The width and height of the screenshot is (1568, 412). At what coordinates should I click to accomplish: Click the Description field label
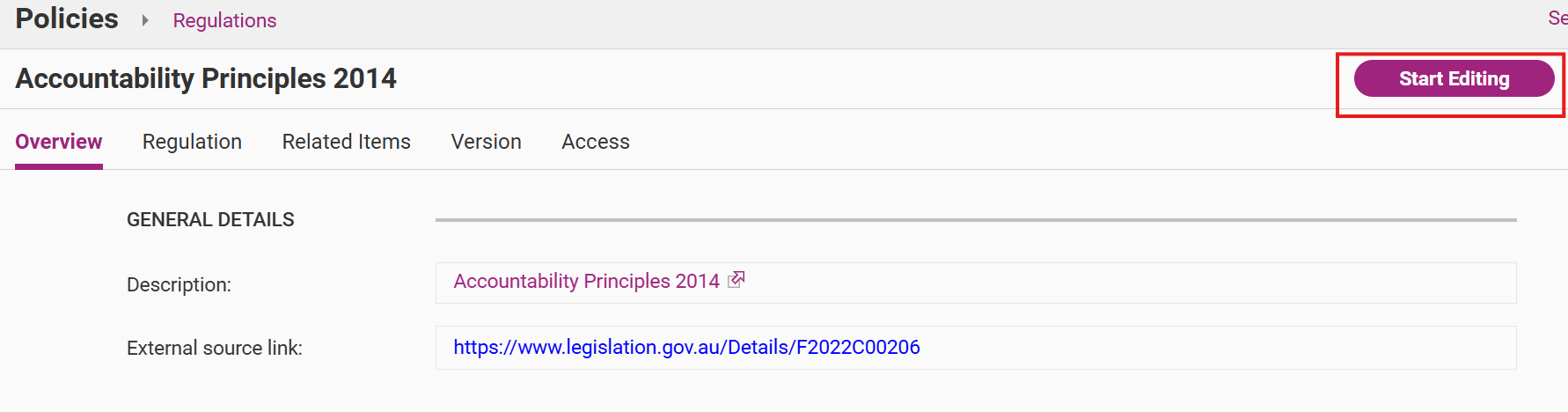179,285
